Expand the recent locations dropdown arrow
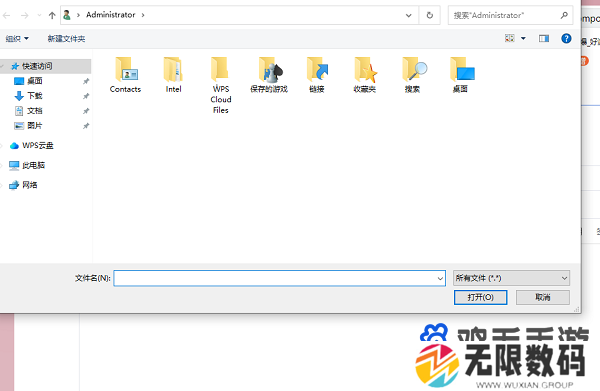Image resolution: width=600 pixels, height=391 pixels. [x=39, y=15]
